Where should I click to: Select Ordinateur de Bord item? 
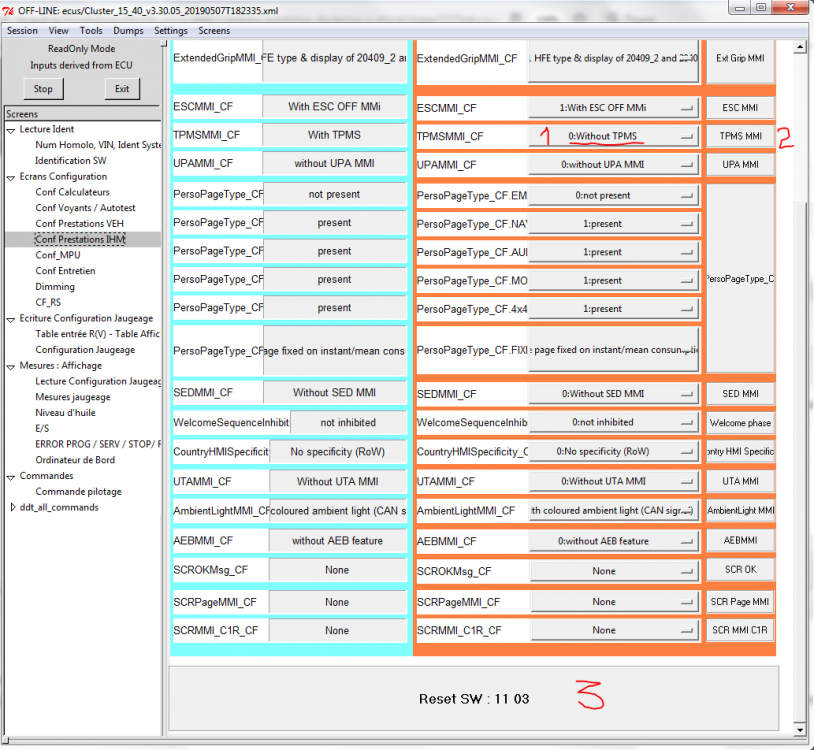[x=75, y=460]
